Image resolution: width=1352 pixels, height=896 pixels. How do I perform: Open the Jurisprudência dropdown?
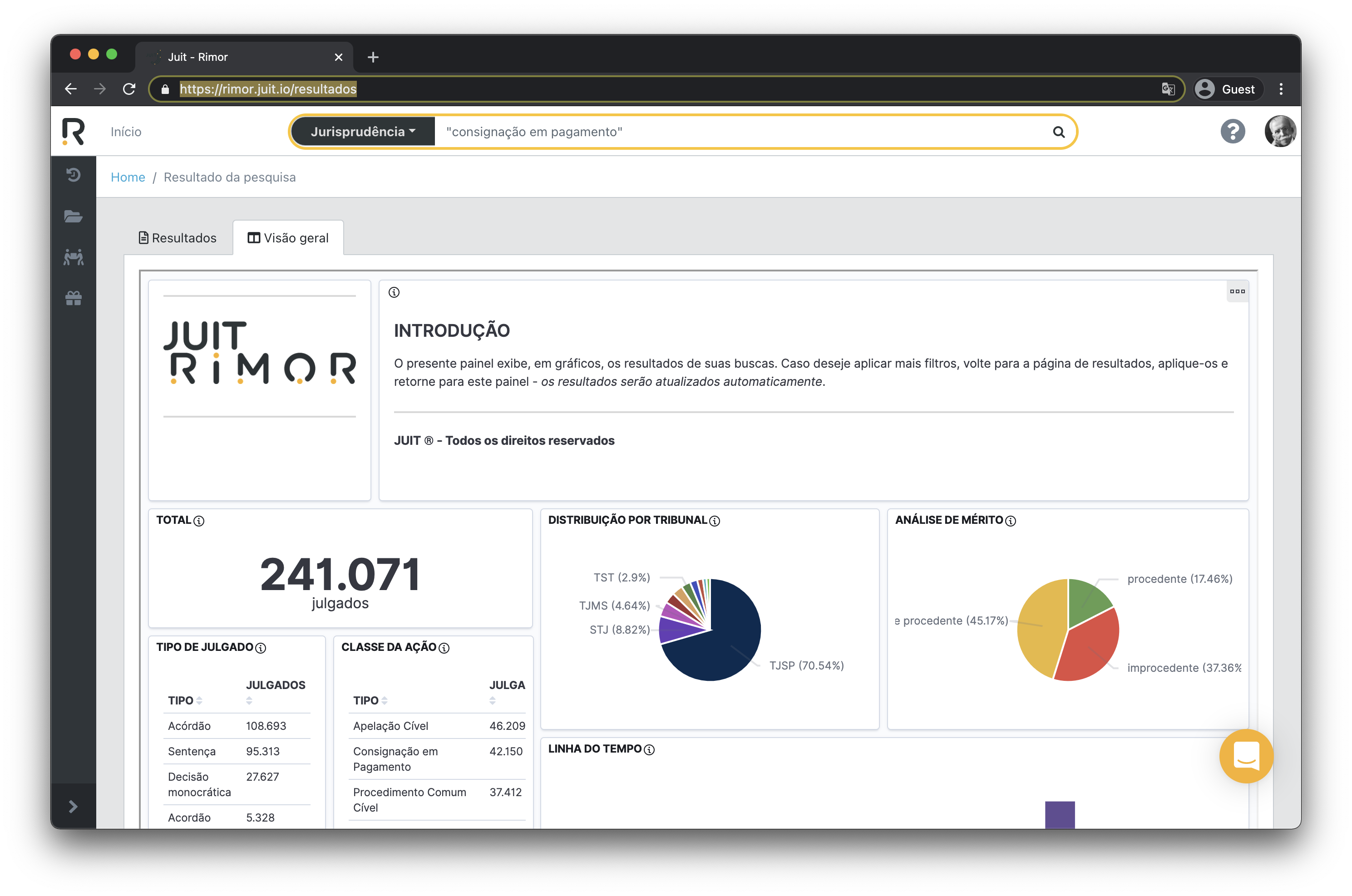click(x=363, y=132)
